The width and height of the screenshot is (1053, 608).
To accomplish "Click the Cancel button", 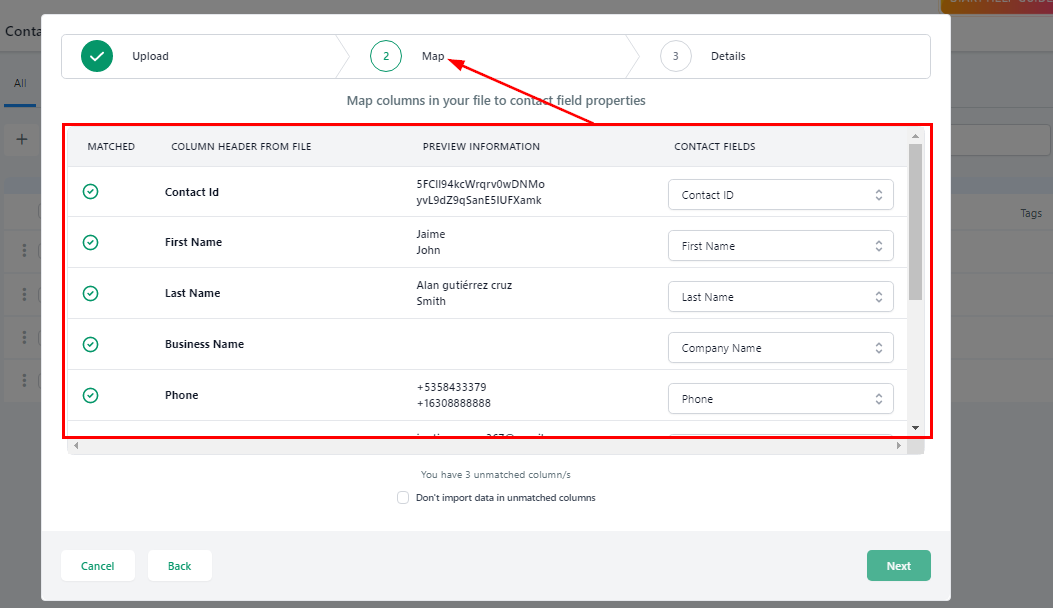I will [x=98, y=566].
